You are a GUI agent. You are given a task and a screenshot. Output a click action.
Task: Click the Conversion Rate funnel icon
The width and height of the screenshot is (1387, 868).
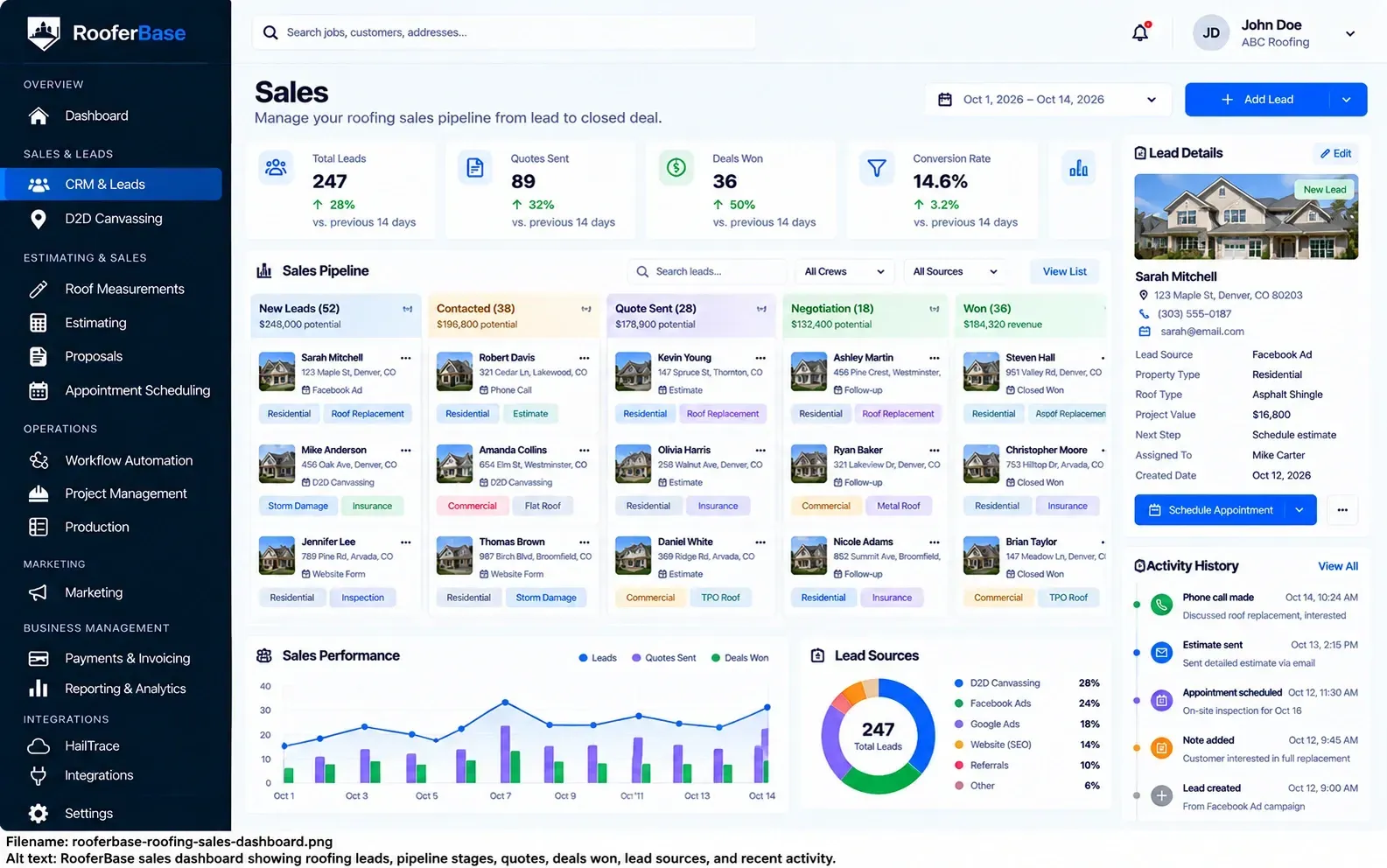point(877,167)
